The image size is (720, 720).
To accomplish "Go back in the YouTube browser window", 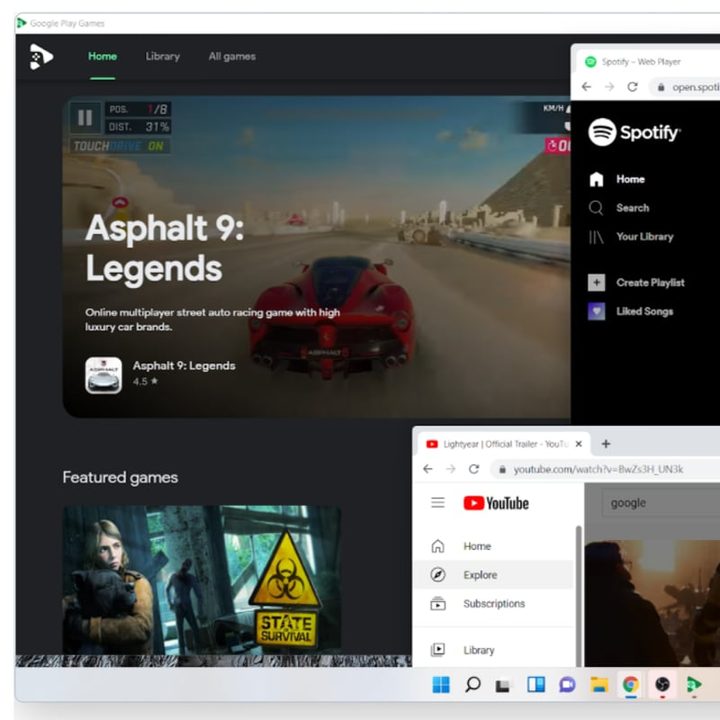I will click(428, 469).
